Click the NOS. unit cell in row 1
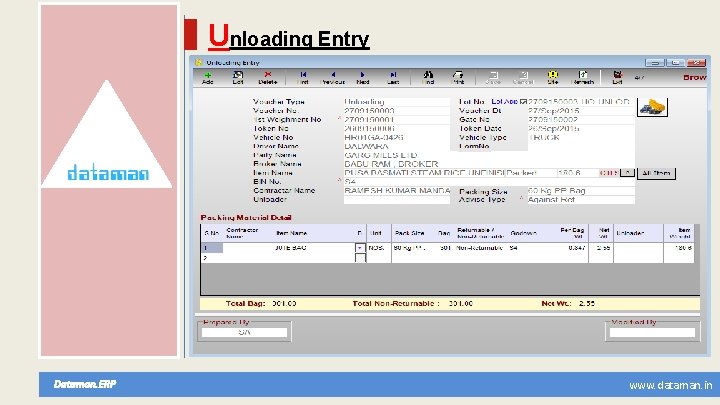 point(379,248)
